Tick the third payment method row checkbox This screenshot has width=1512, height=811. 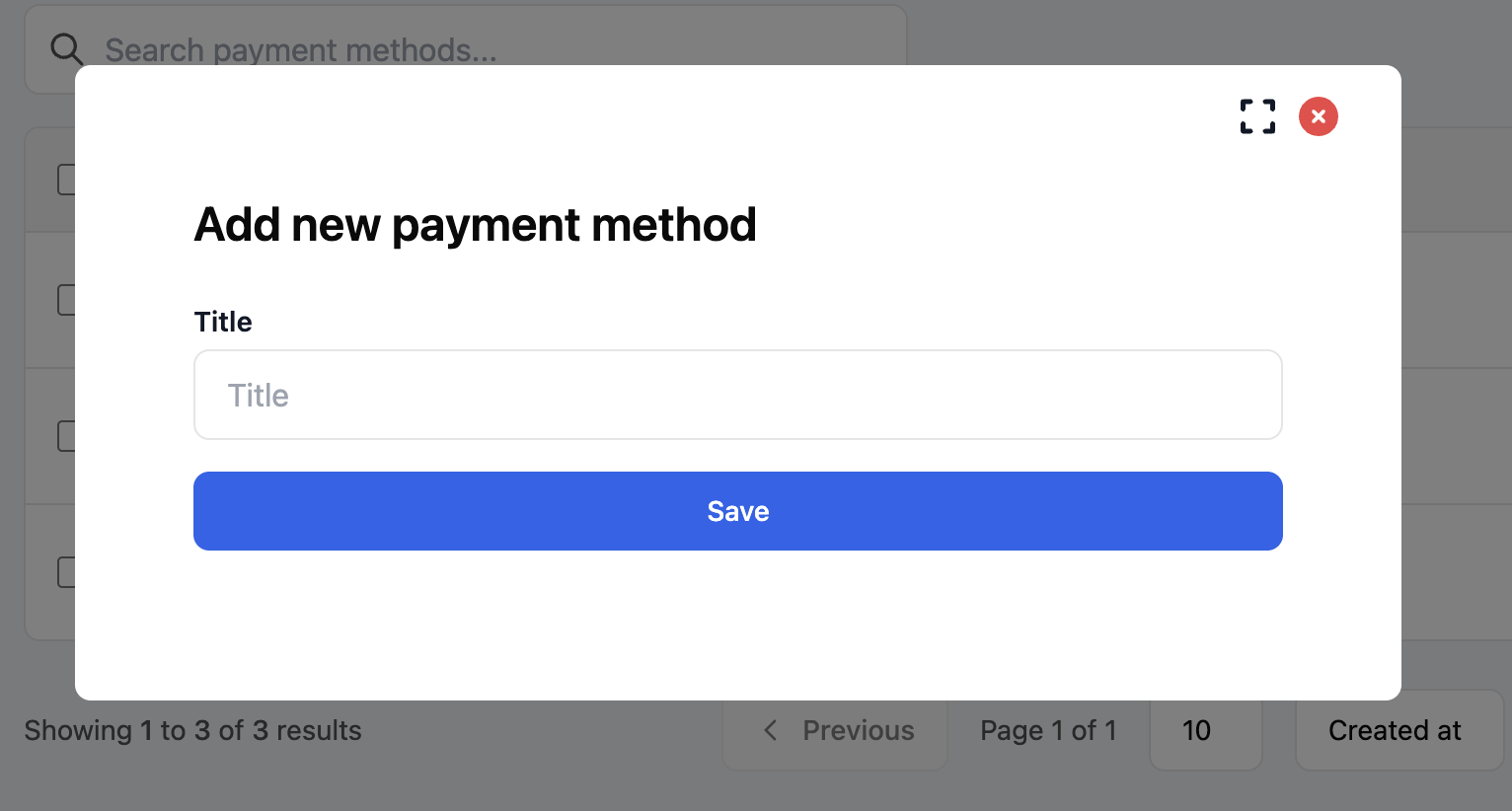pos(66,572)
